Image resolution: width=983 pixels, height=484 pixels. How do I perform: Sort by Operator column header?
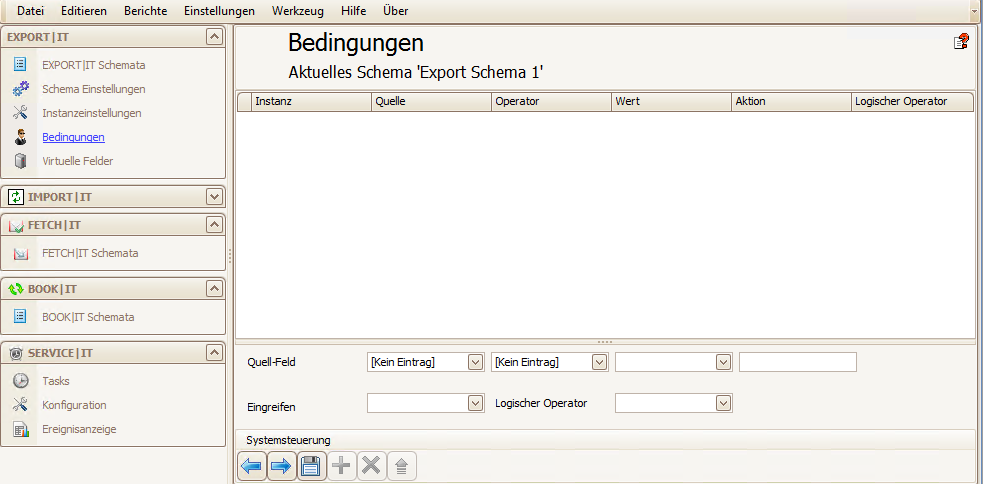click(552, 102)
